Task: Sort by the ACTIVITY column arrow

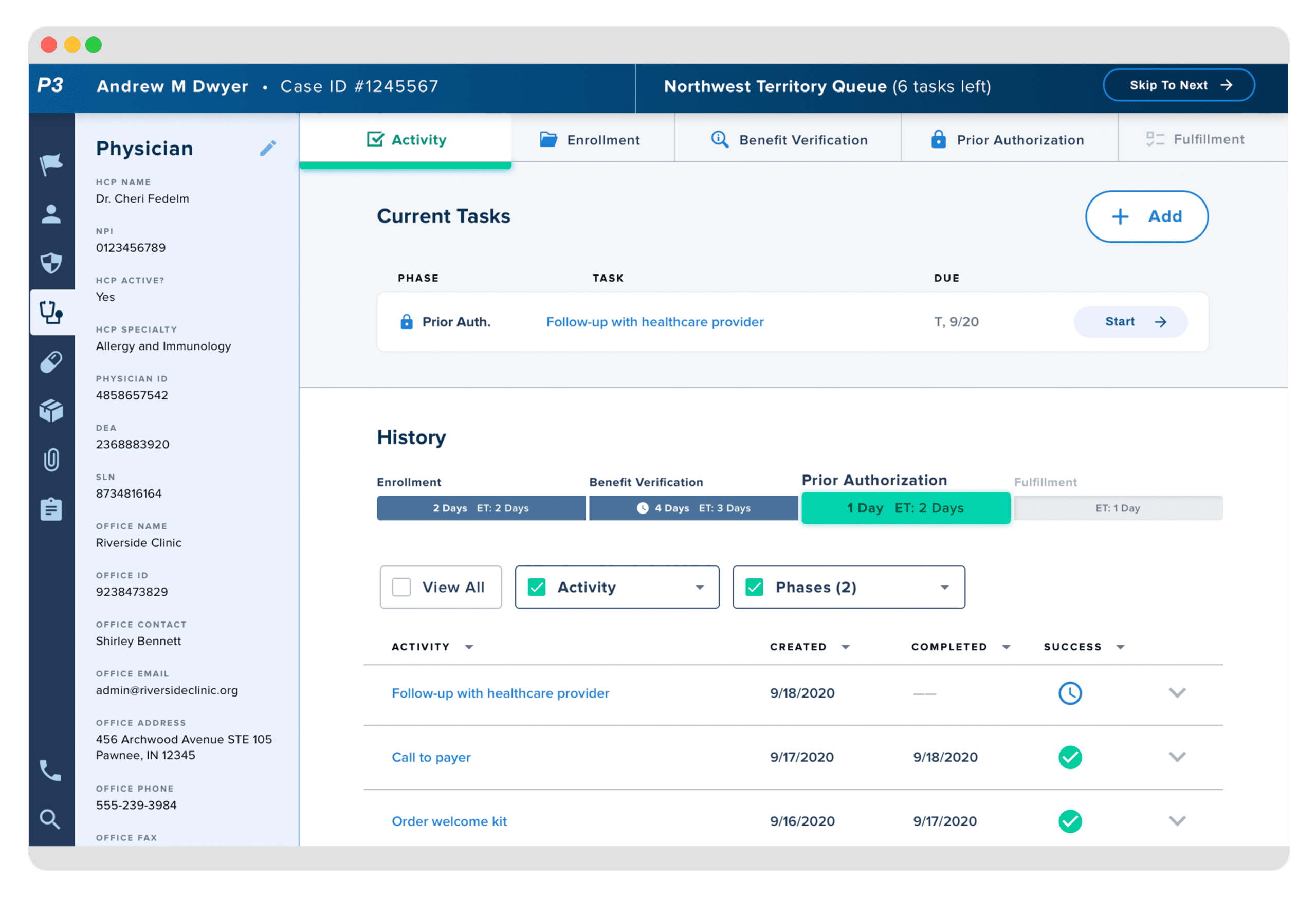Action: (x=469, y=647)
